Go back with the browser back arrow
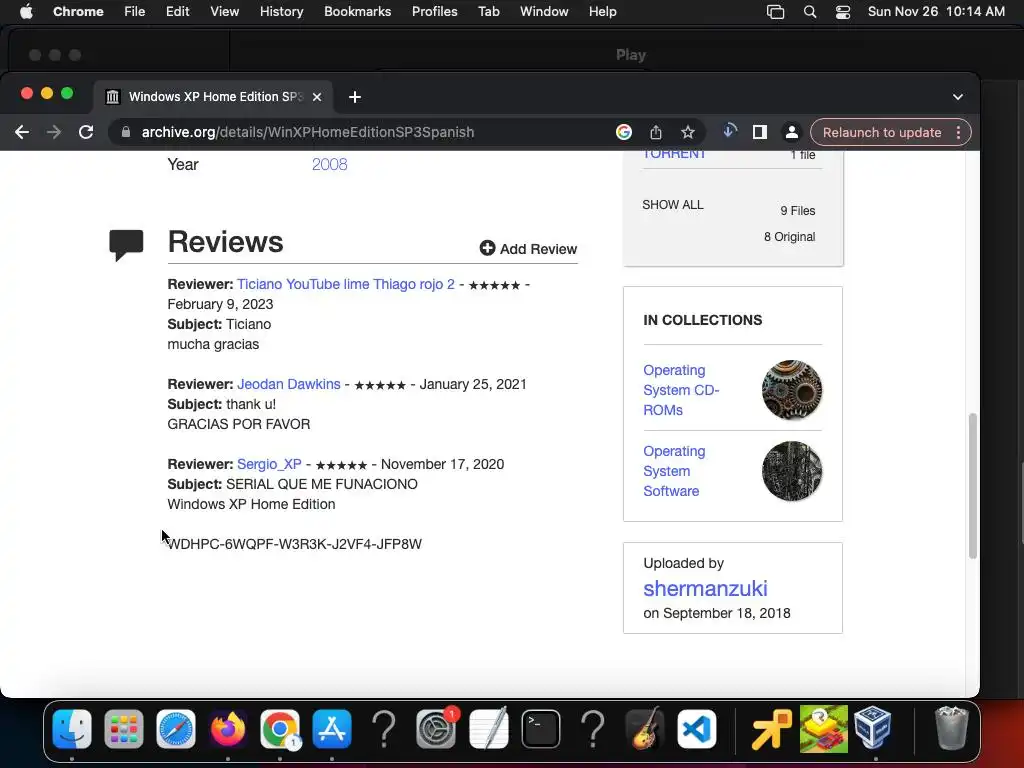This screenshot has height=768, width=1024. [x=22, y=132]
